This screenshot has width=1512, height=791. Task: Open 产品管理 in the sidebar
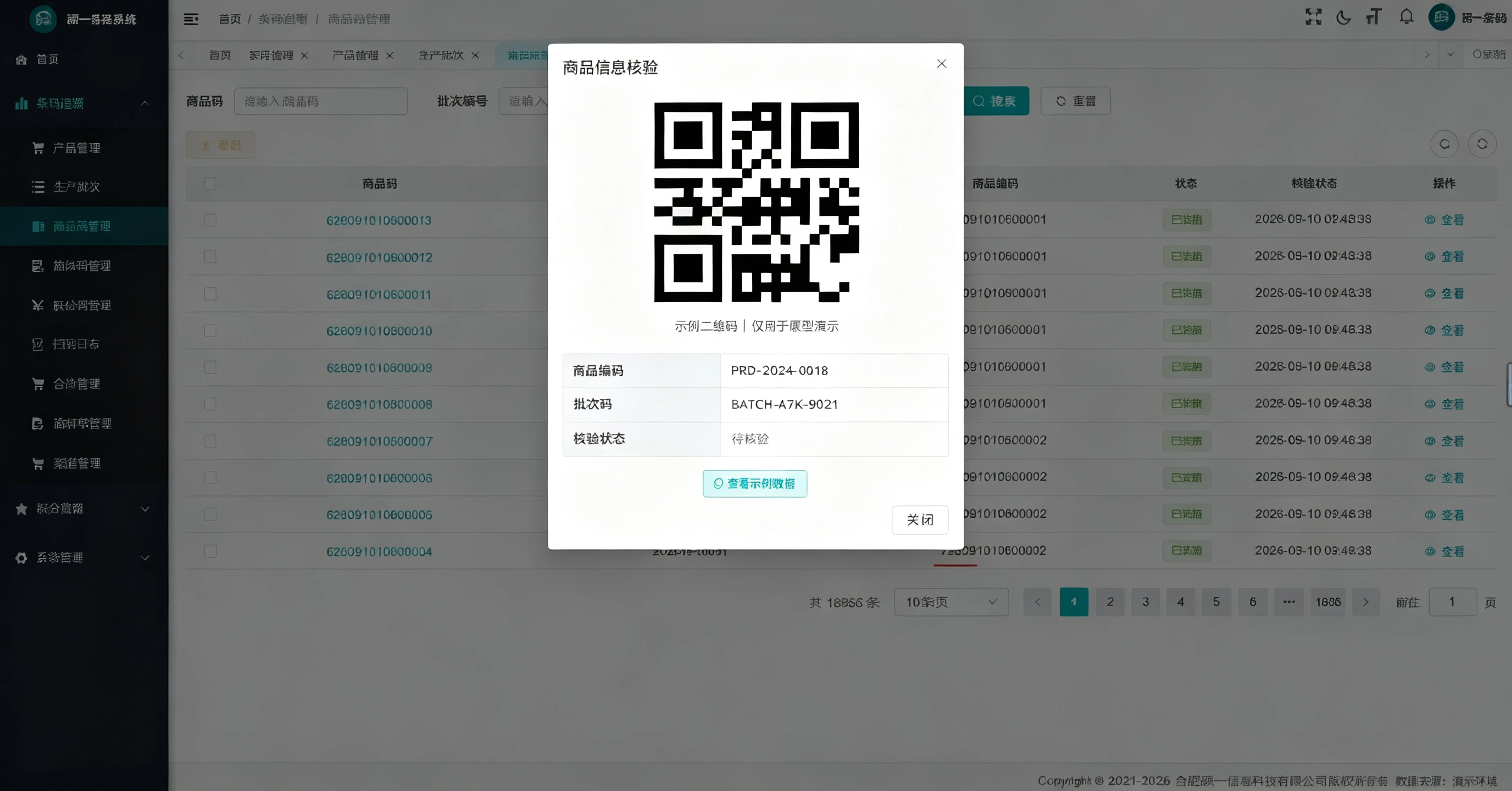pos(84,148)
